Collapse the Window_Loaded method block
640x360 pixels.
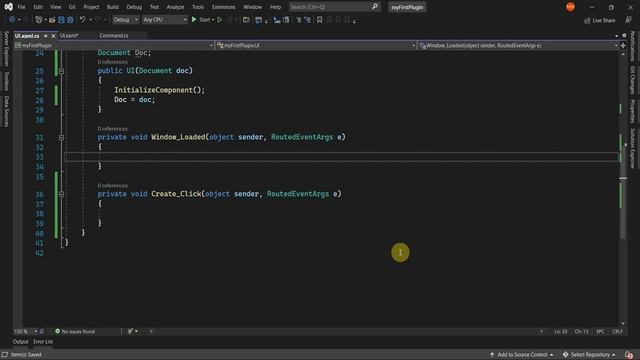point(61,138)
